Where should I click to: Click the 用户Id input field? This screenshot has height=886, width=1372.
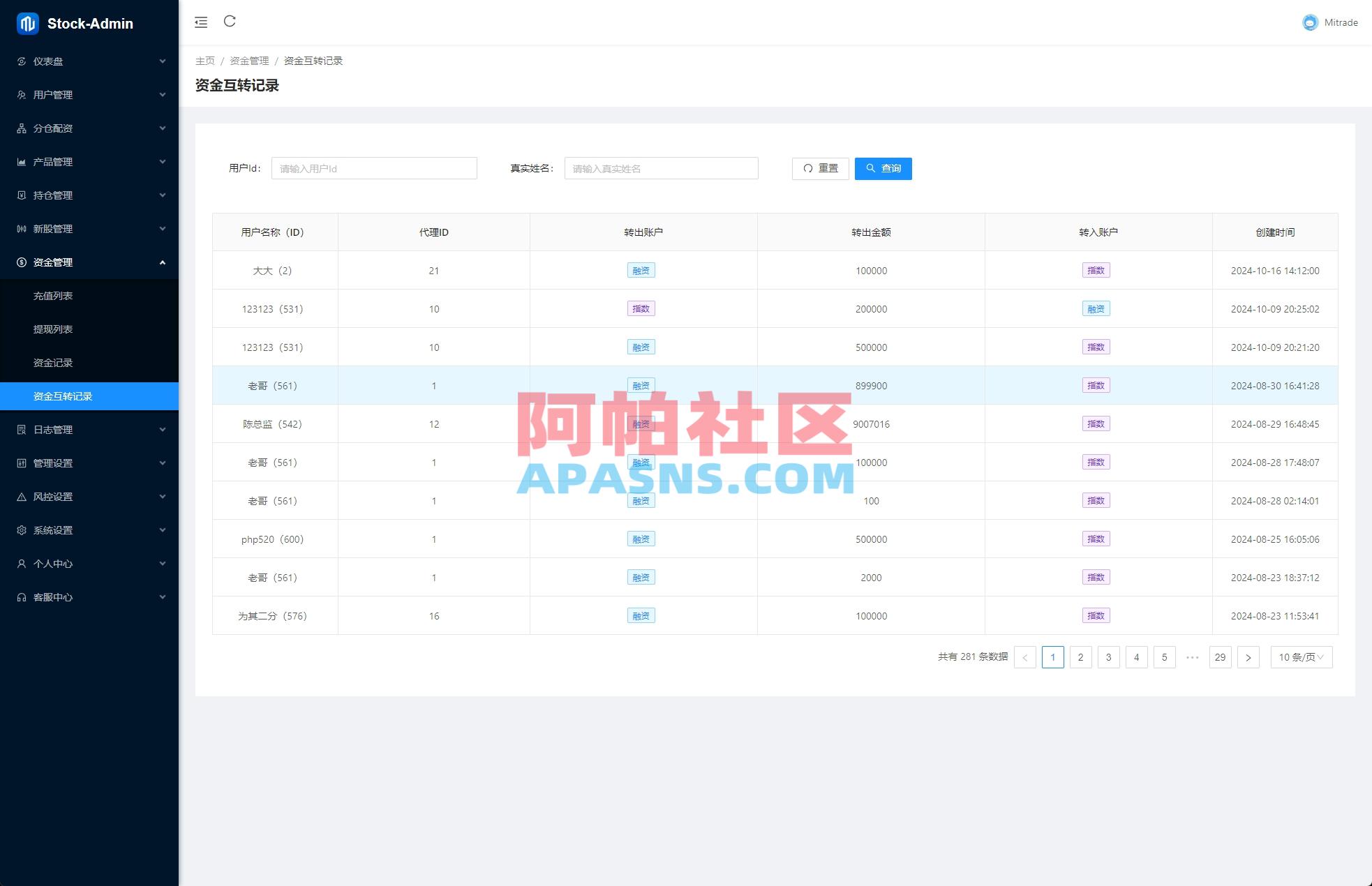(374, 168)
